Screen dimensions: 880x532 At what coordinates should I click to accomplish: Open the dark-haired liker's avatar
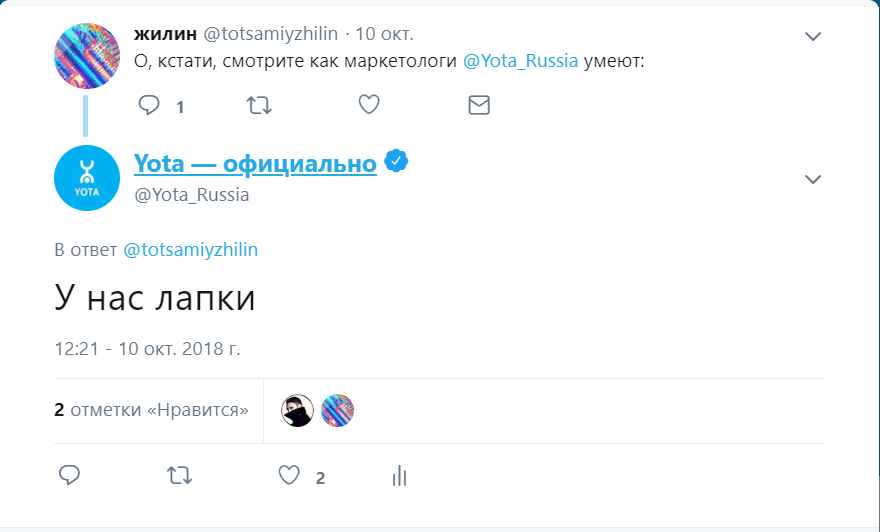click(x=297, y=410)
